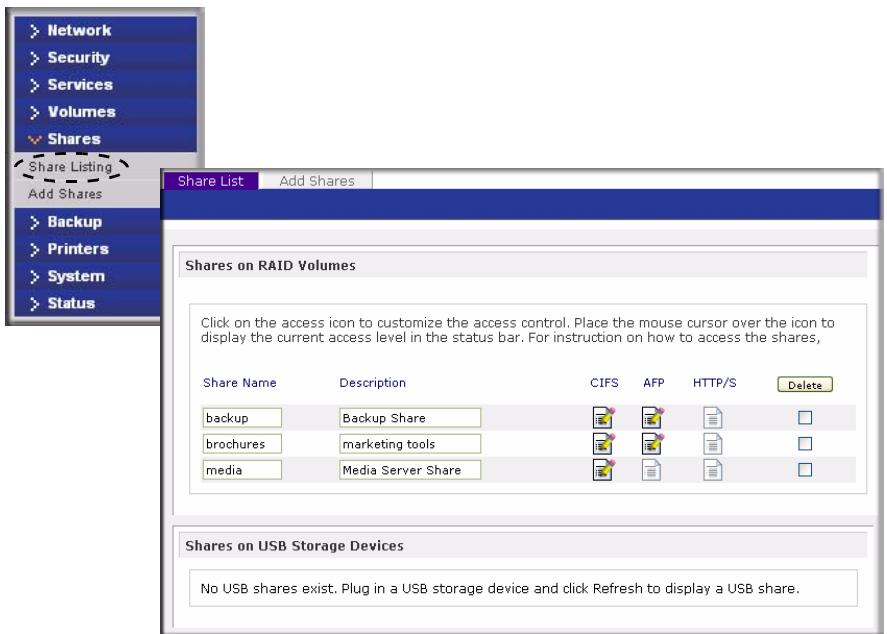Edit the backup share name field

(x=242, y=418)
